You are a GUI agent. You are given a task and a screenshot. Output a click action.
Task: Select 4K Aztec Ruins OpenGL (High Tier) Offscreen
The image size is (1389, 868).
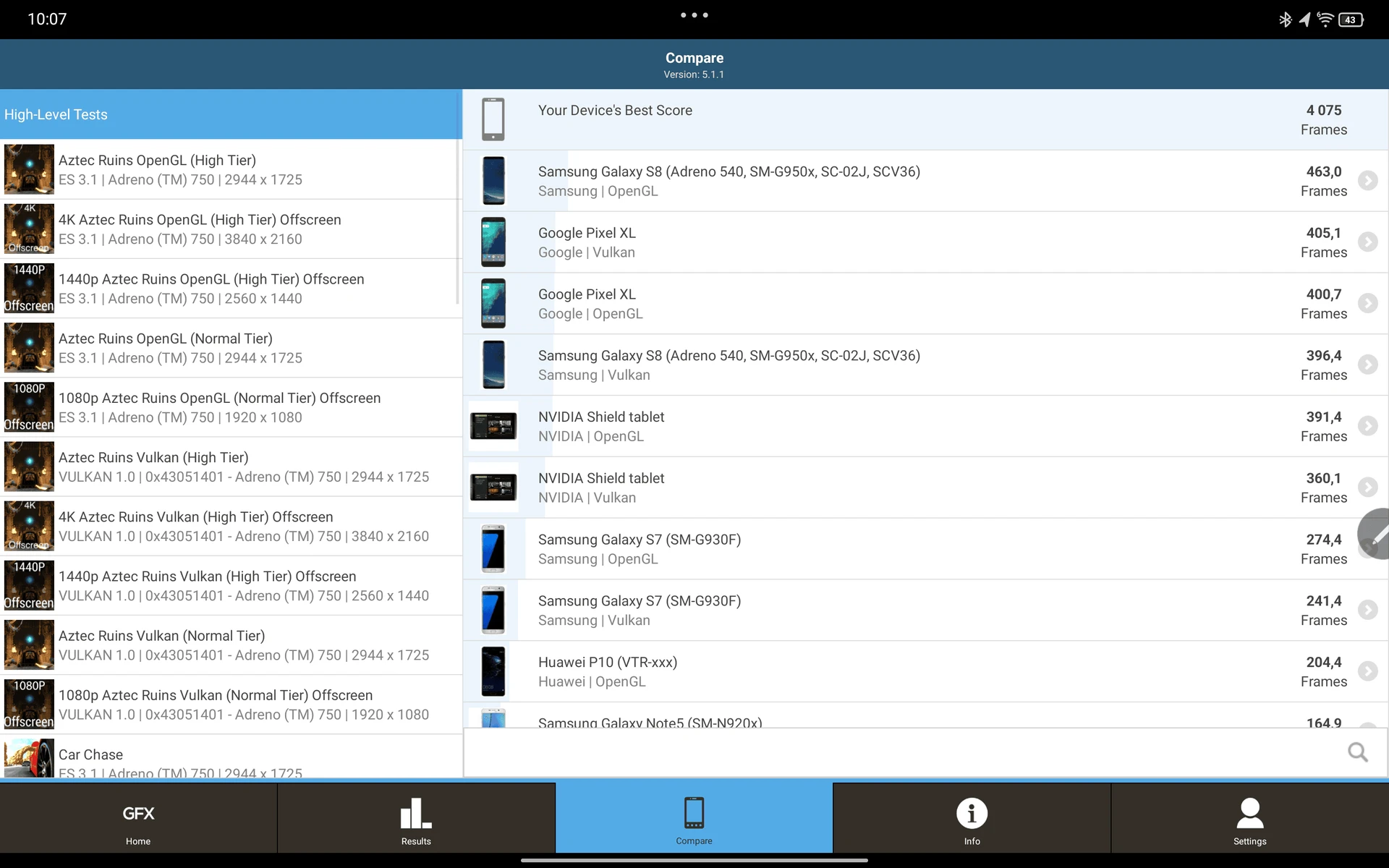[231, 229]
